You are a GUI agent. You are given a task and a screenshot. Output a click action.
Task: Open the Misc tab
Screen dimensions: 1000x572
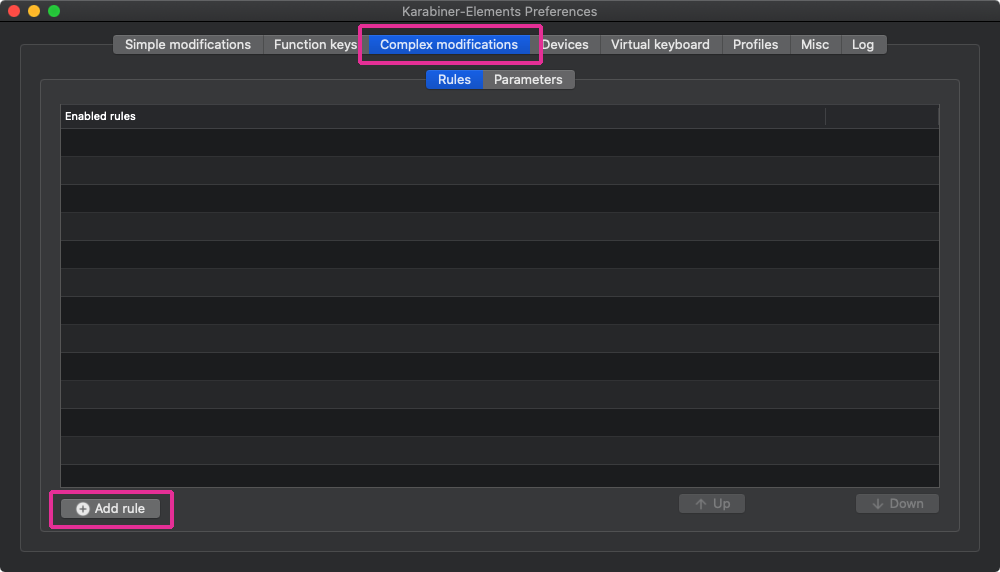pos(815,45)
